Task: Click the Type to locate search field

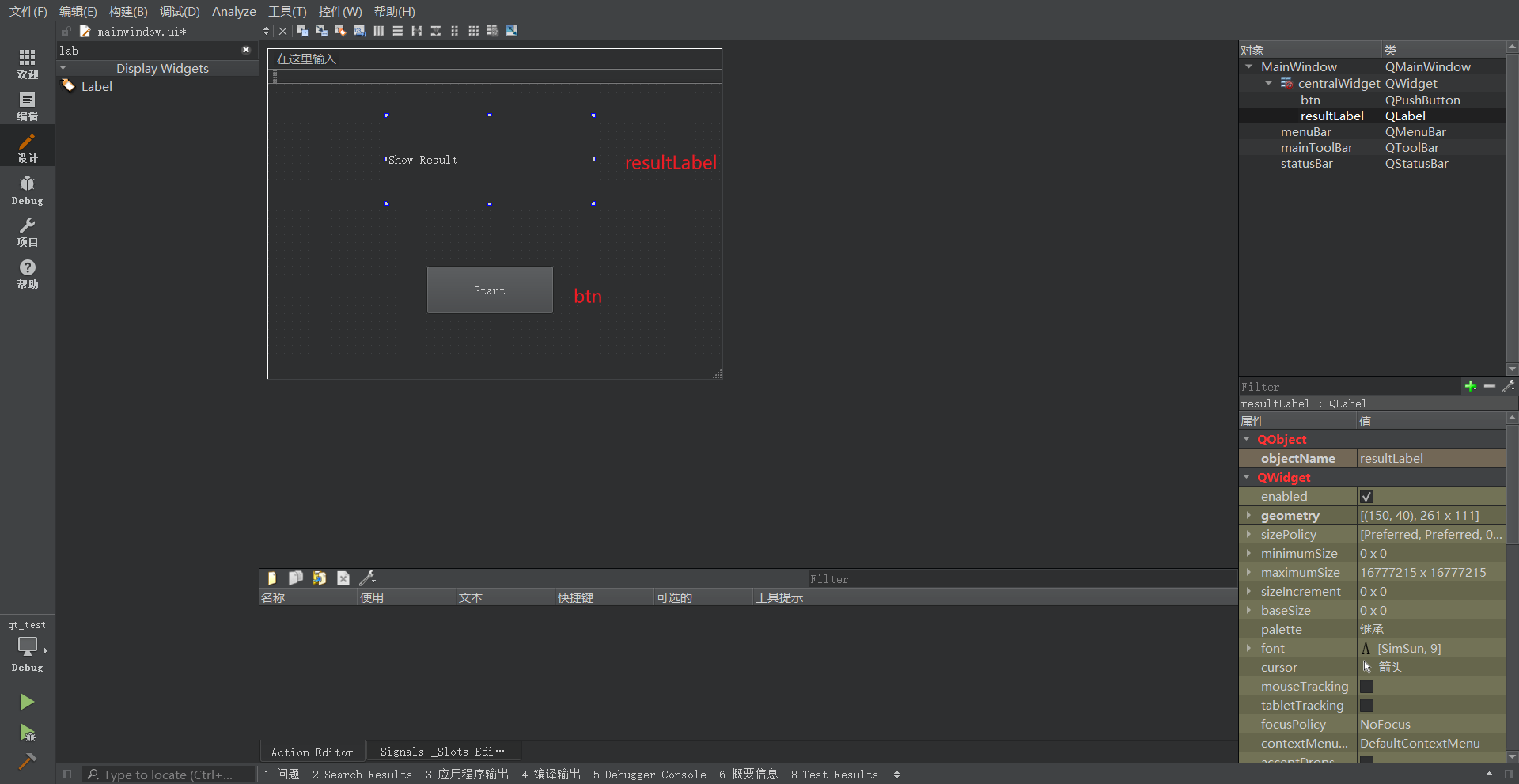Action: [169, 775]
